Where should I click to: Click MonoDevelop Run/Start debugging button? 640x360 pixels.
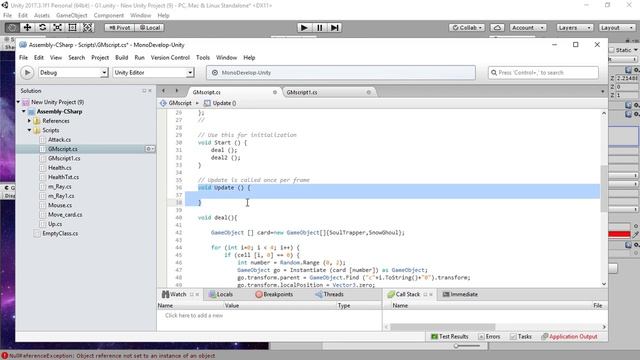pyautogui.click(x=27, y=73)
